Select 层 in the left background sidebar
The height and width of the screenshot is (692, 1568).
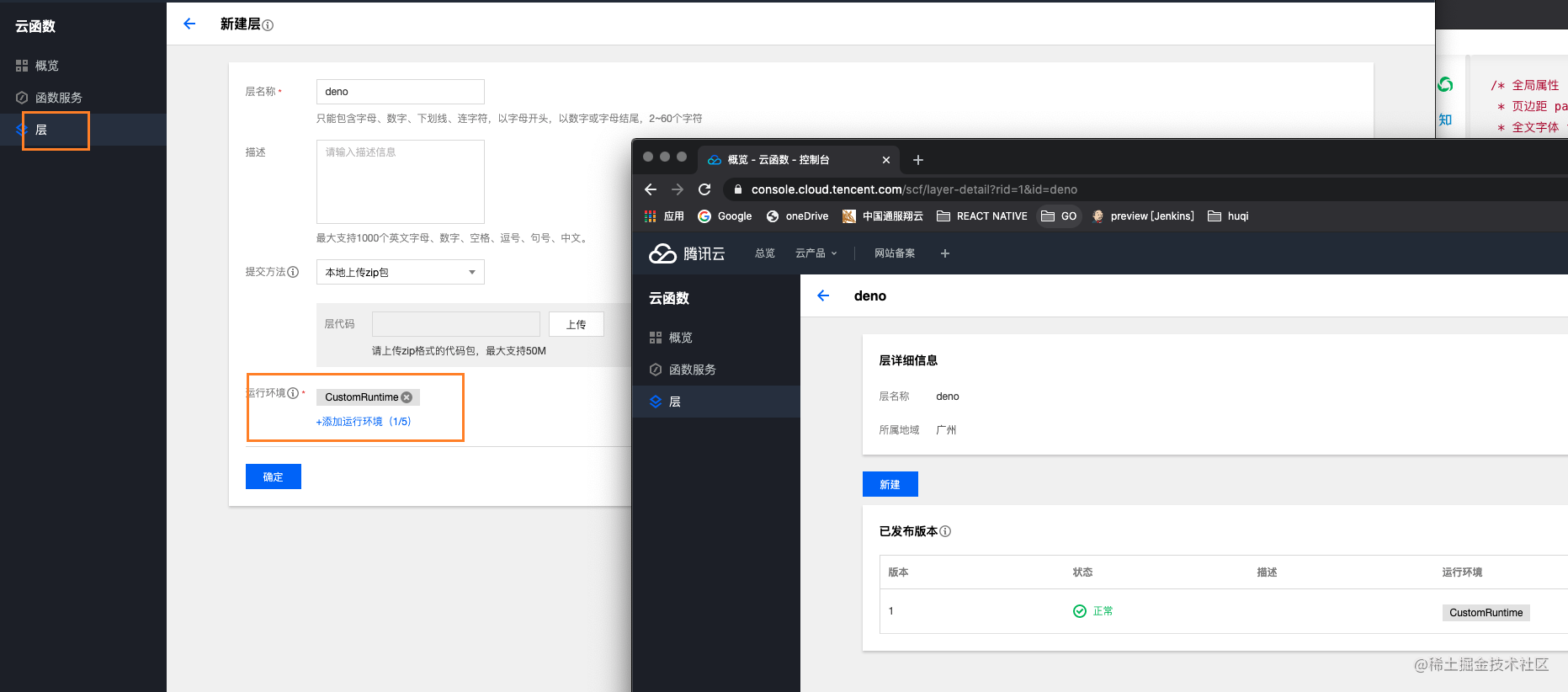82,130
